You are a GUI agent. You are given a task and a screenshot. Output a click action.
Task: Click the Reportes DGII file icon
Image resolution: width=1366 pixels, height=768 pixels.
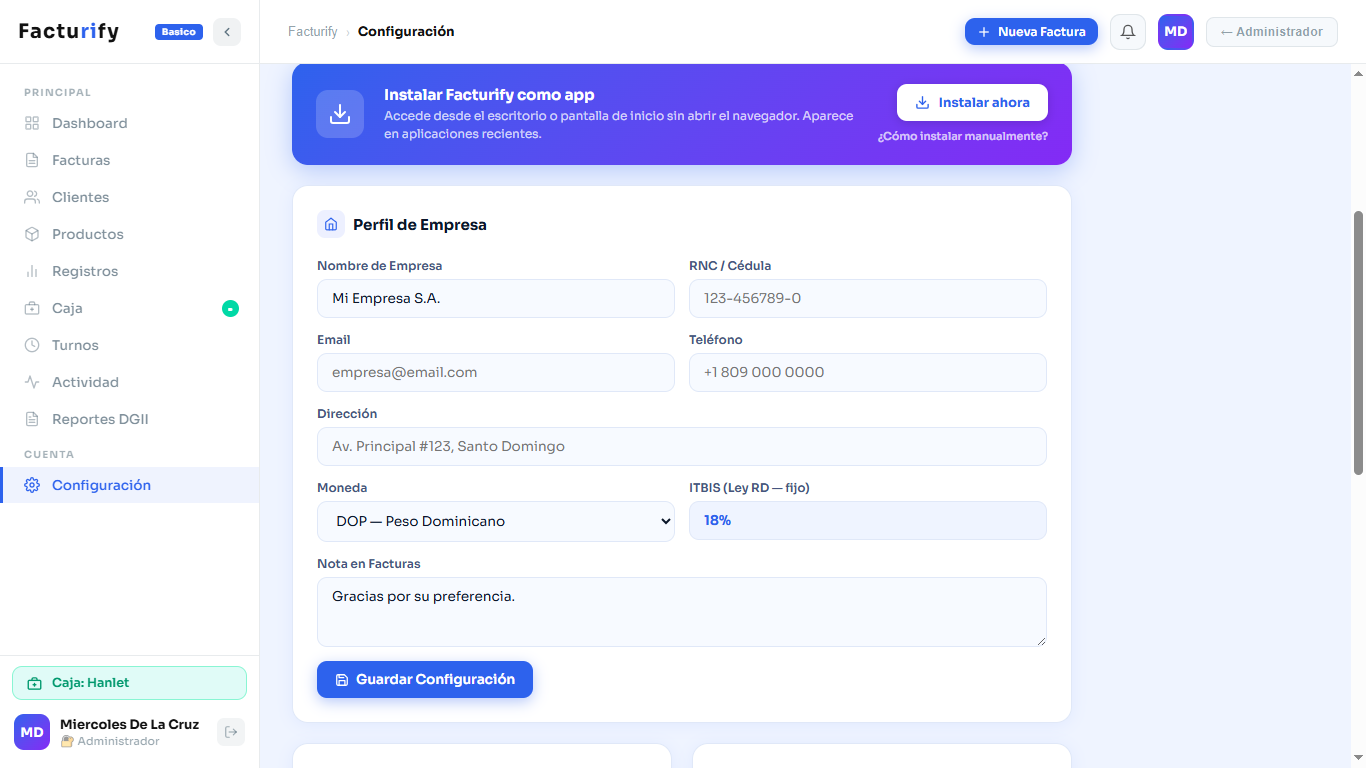coord(32,419)
